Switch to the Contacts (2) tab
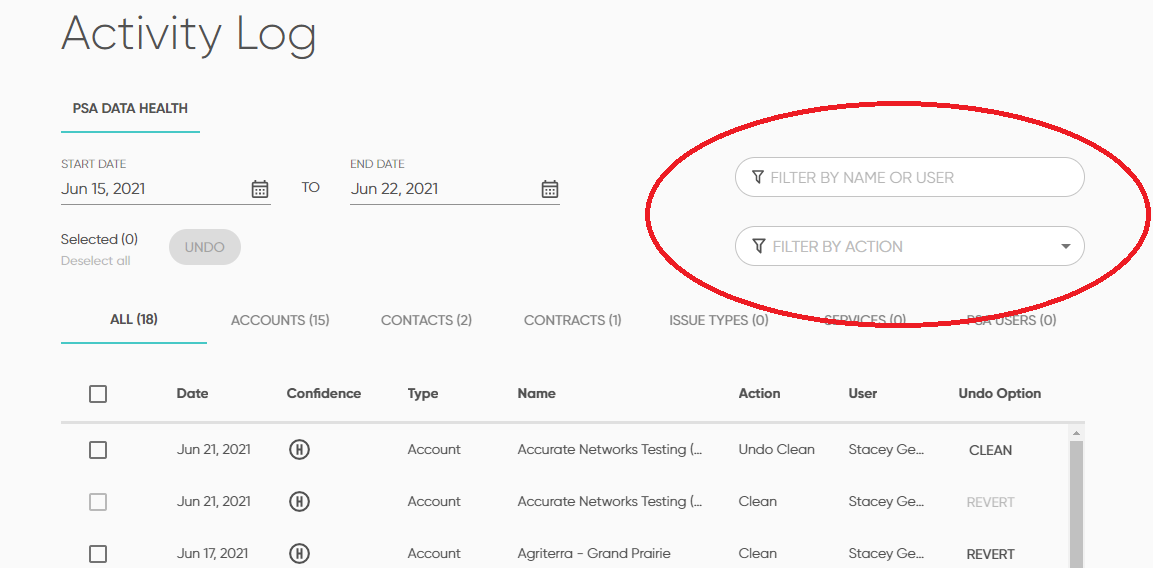Image resolution: width=1153 pixels, height=568 pixels. (x=426, y=320)
